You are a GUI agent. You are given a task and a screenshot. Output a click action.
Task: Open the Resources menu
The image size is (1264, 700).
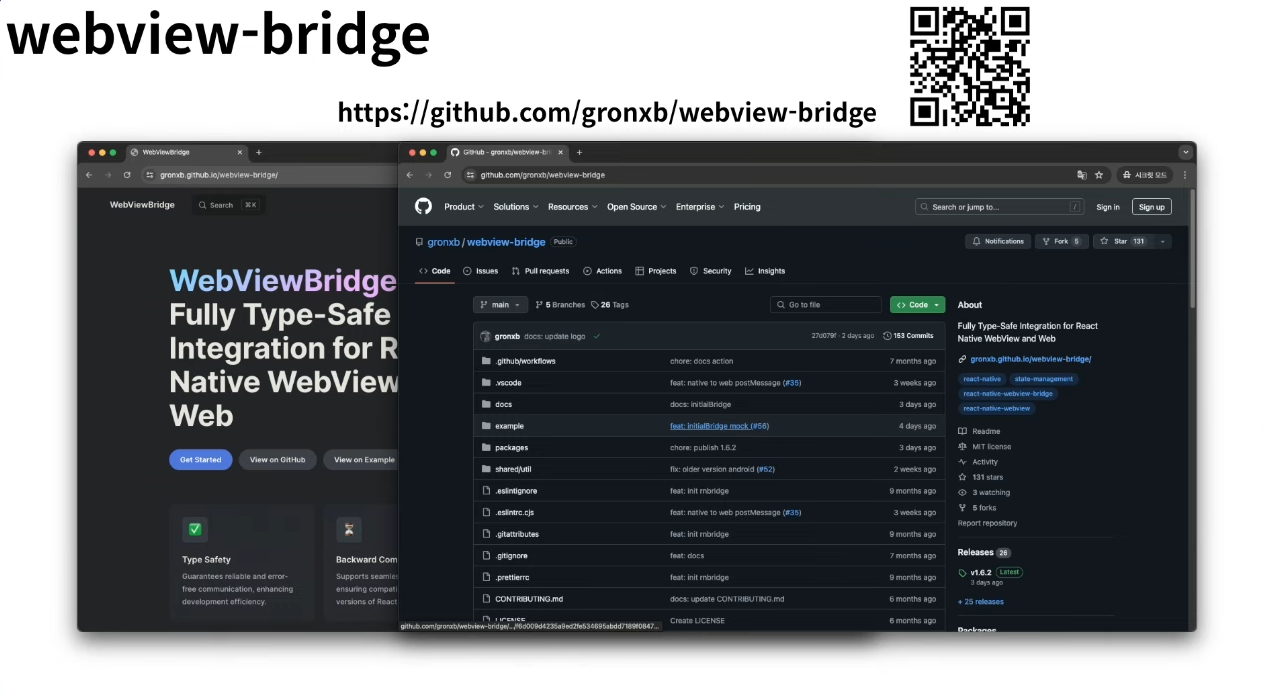pyautogui.click(x=573, y=207)
